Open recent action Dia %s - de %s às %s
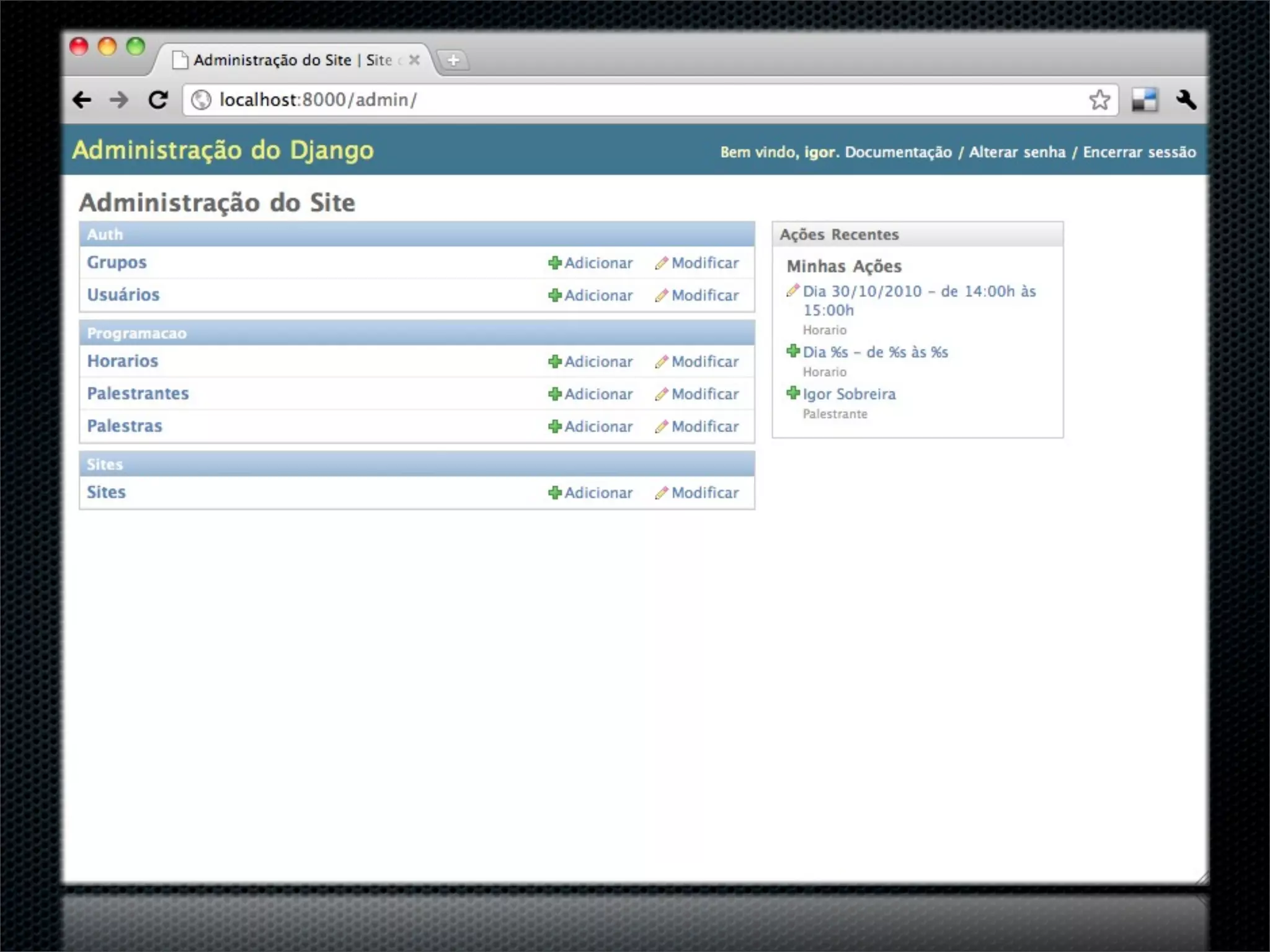The image size is (1270, 952). click(x=875, y=352)
